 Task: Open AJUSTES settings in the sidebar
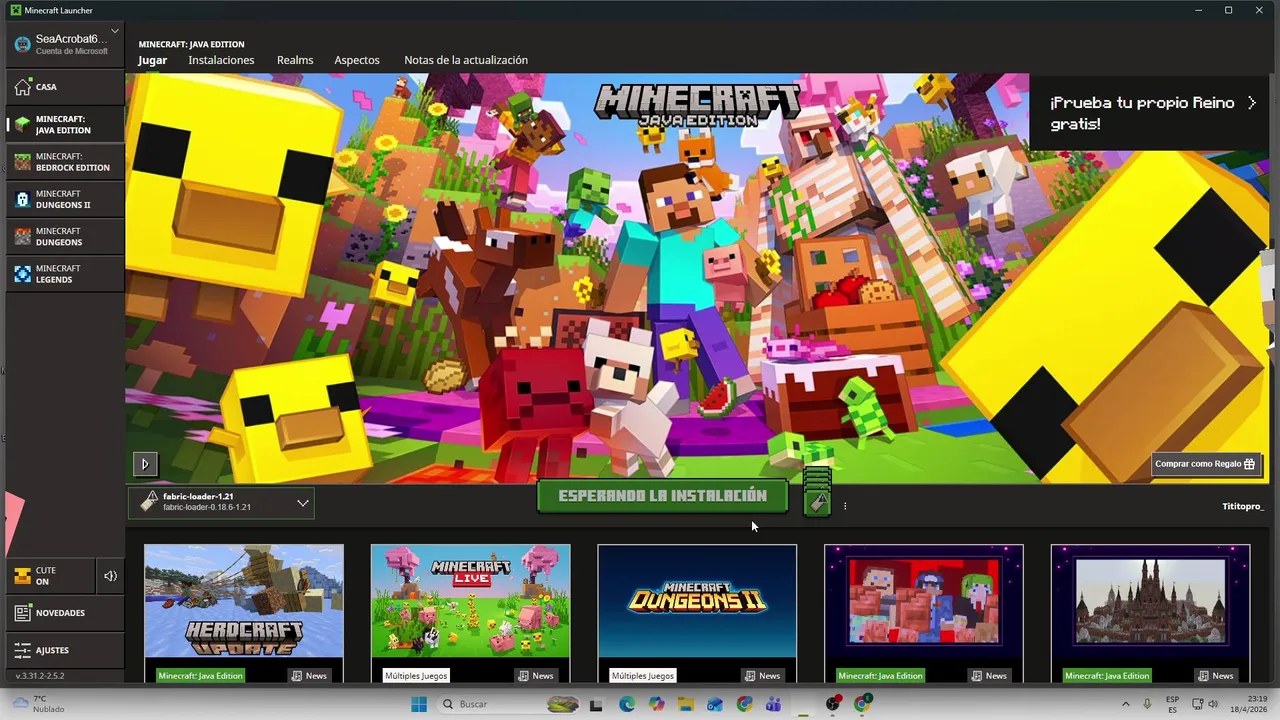[x=64, y=650]
